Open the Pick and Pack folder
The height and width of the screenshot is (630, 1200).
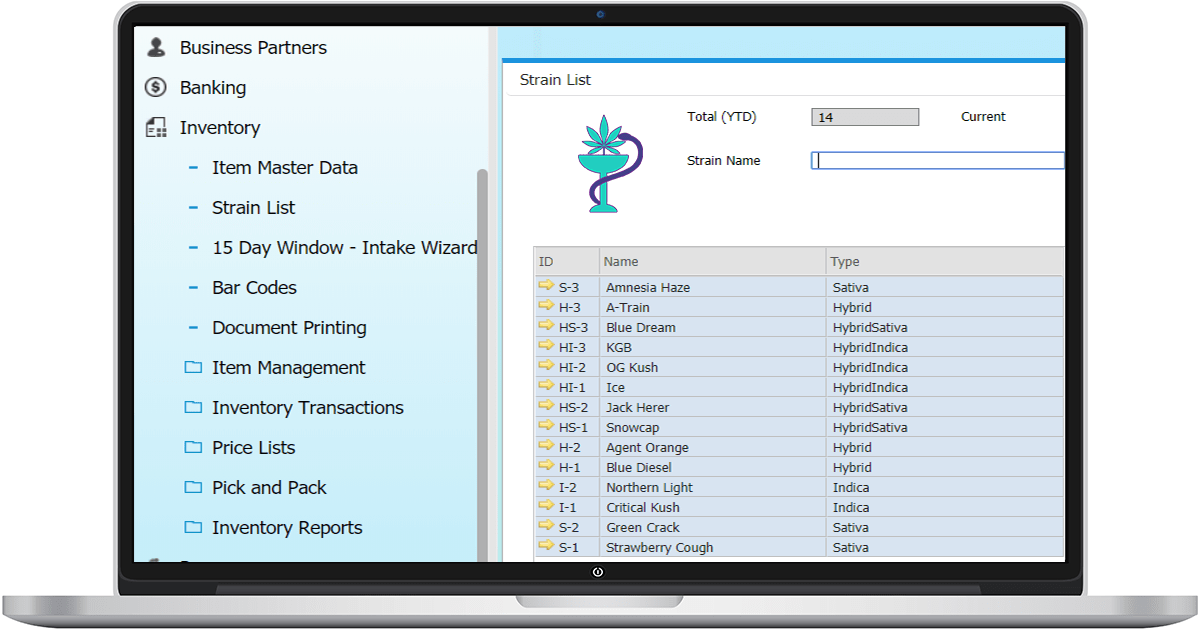point(269,488)
